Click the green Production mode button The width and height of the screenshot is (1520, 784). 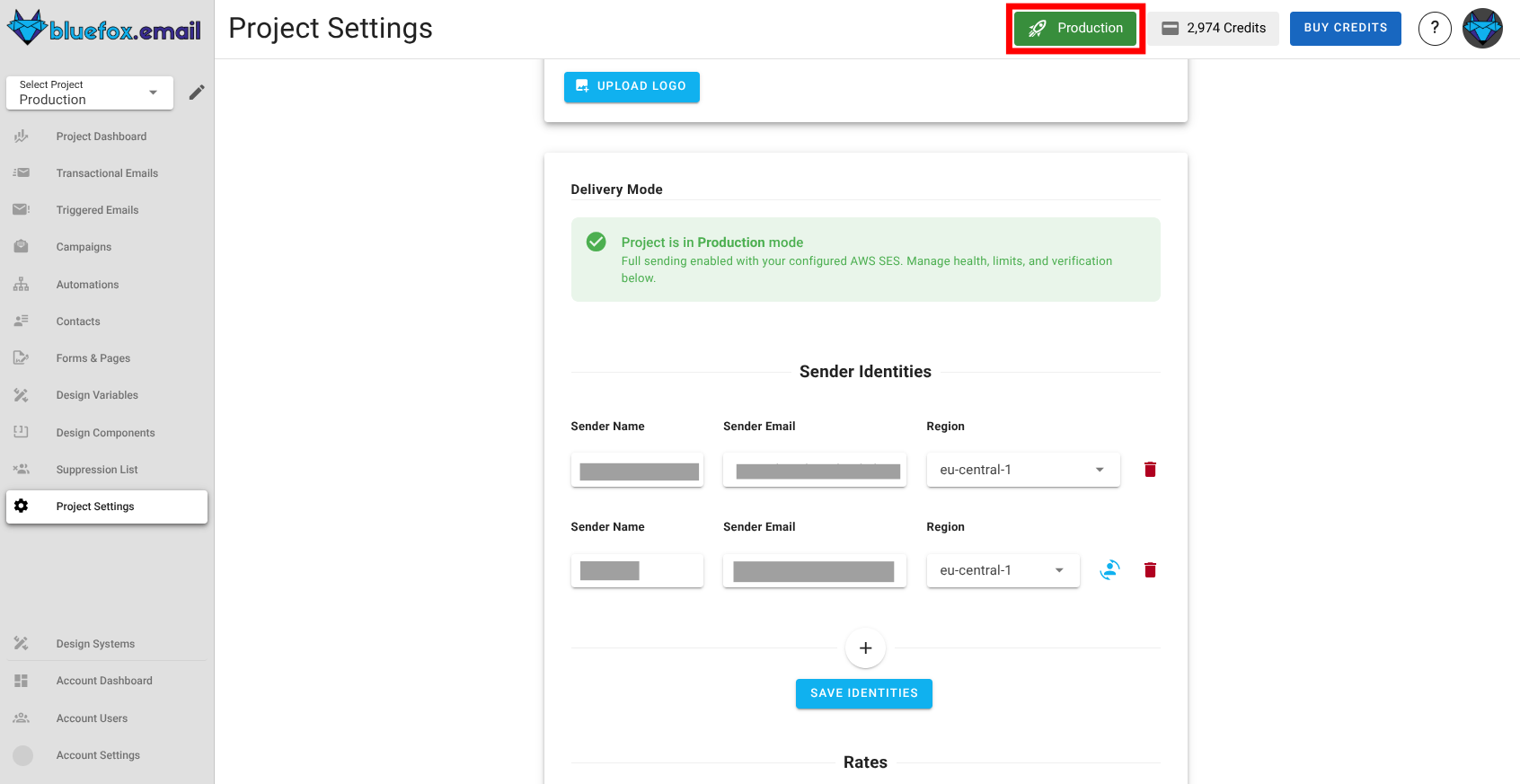coord(1075,28)
